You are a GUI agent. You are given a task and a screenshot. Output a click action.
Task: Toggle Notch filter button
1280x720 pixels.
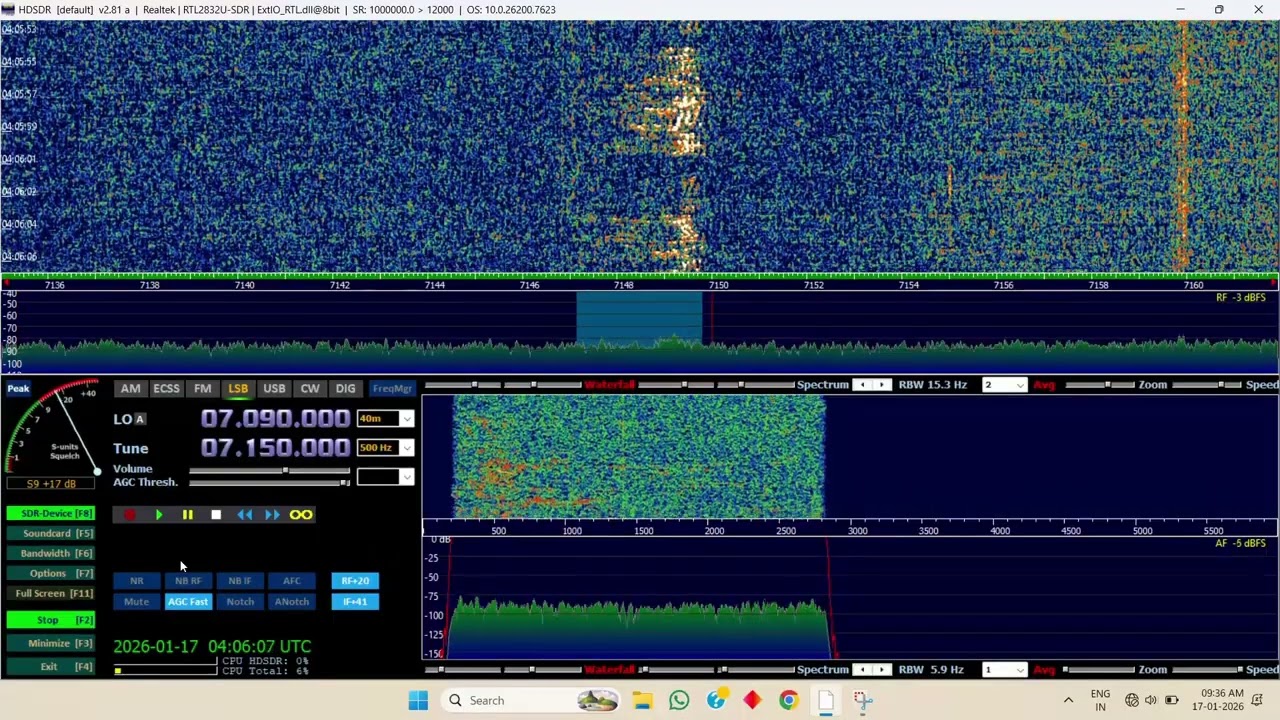(x=240, y=602)
